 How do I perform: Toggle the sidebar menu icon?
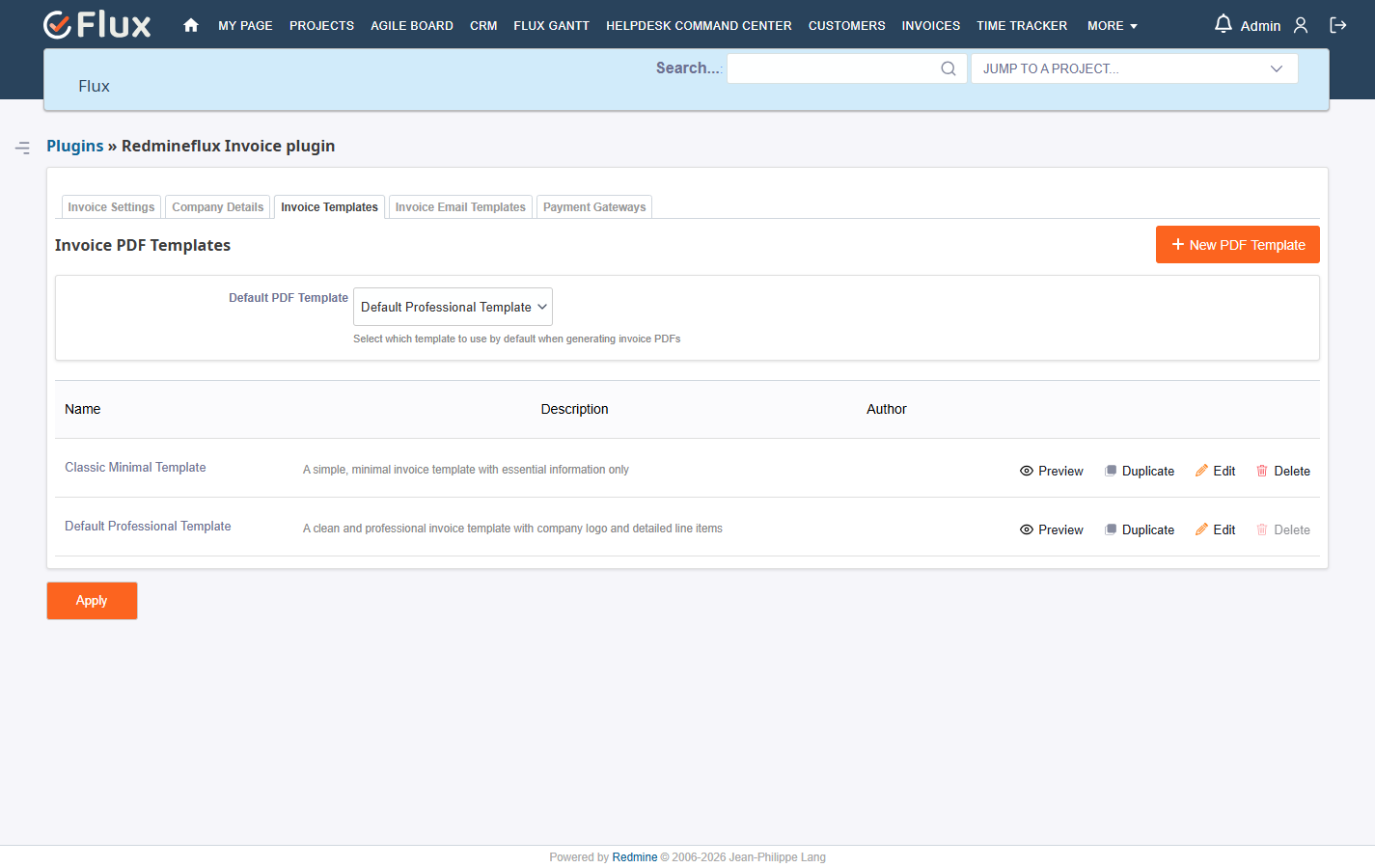click(x=22, y=148)
